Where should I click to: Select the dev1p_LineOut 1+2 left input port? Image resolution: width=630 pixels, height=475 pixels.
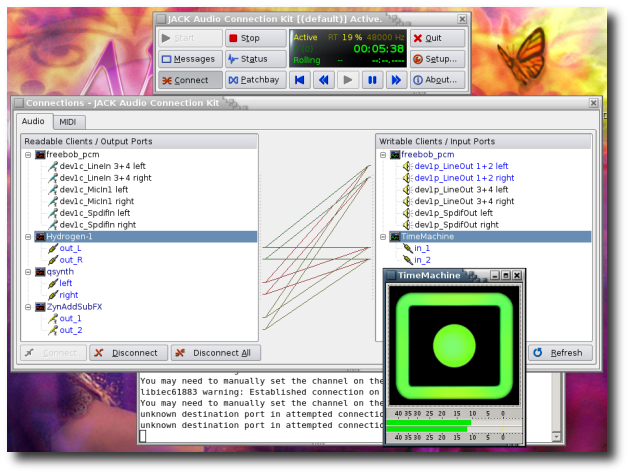pyautogui.click(x=461, y=166)
